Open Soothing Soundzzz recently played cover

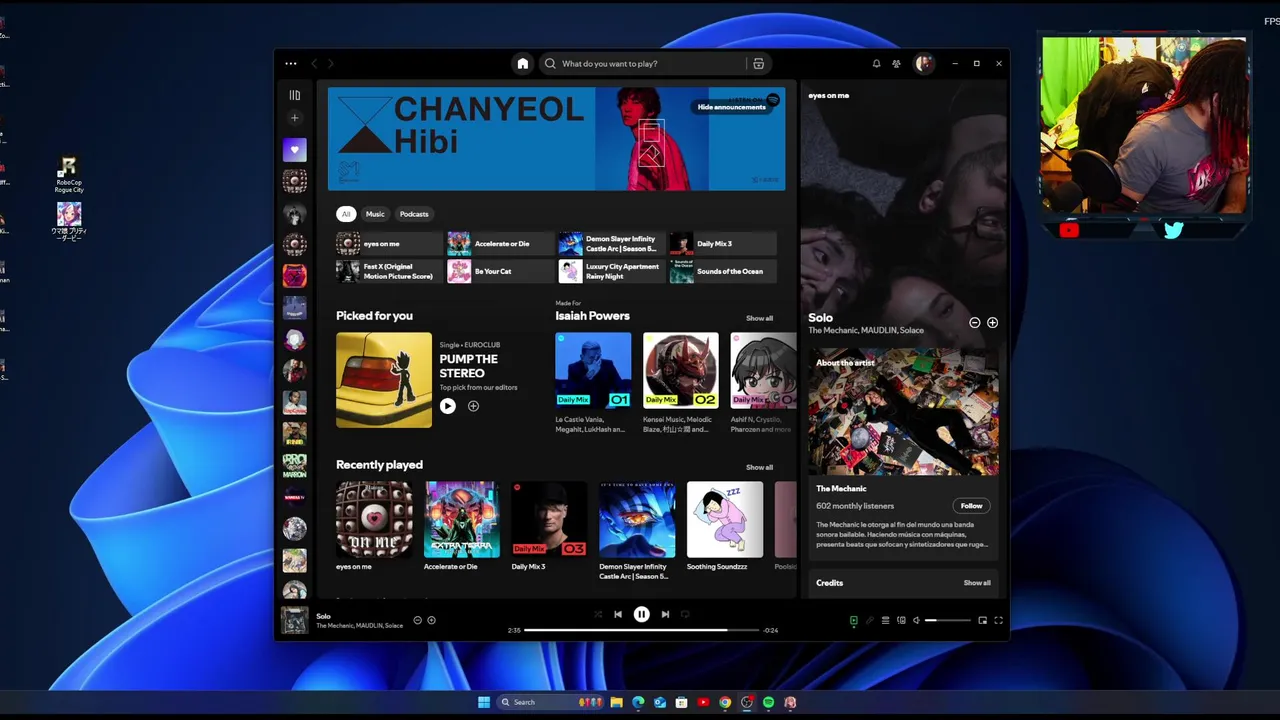click(x=725, y=519)
